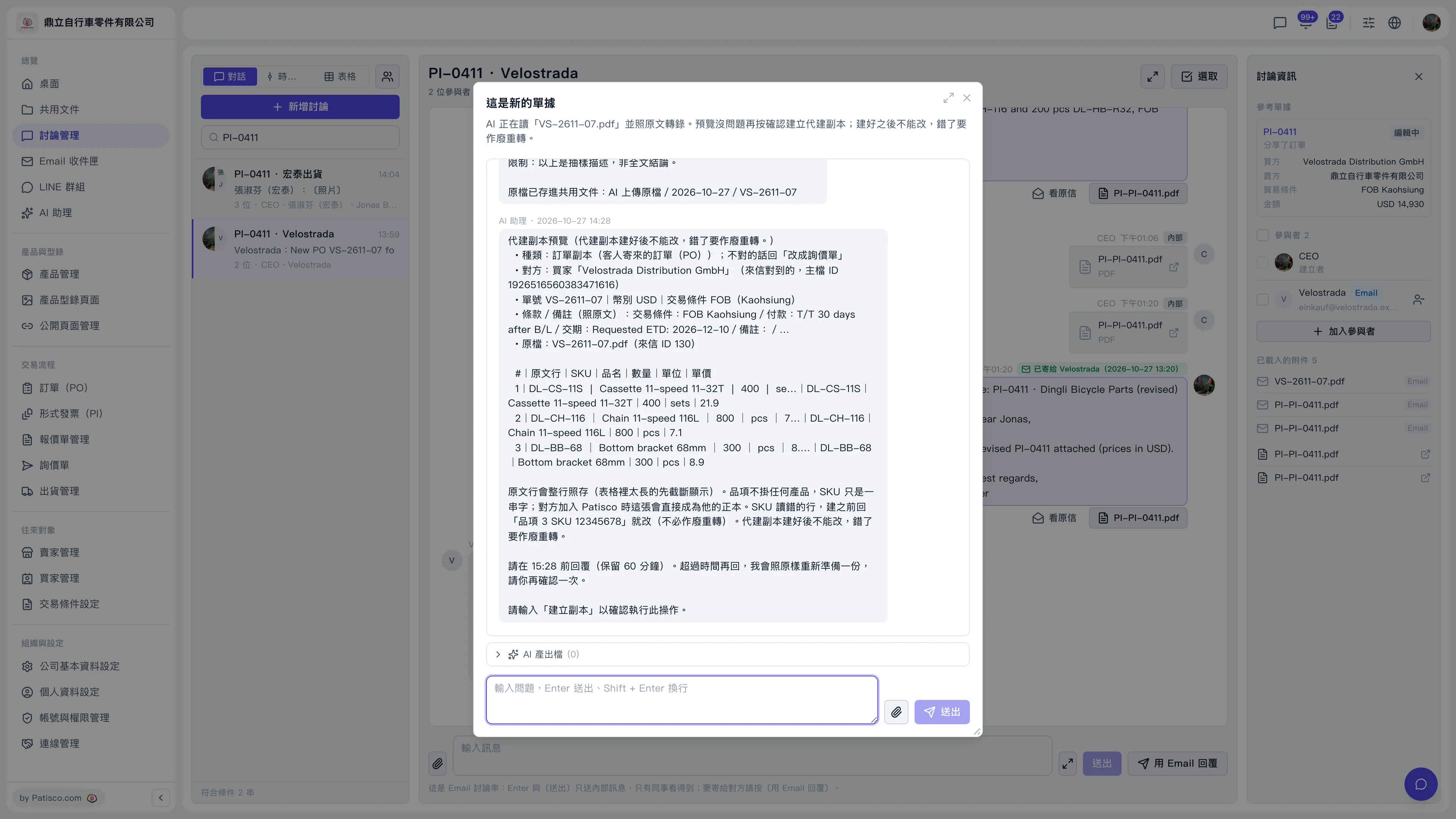Open the sliders settings icon in top bar
The width and height of the screenshot is (1456, 819).
(x=1368, y=23)
